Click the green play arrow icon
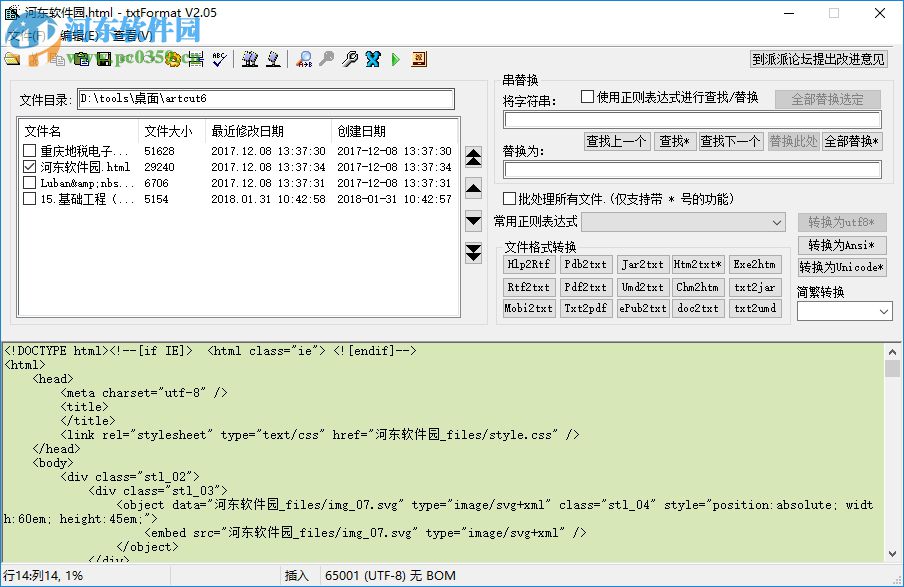904x587 pixels. point(396,60)
